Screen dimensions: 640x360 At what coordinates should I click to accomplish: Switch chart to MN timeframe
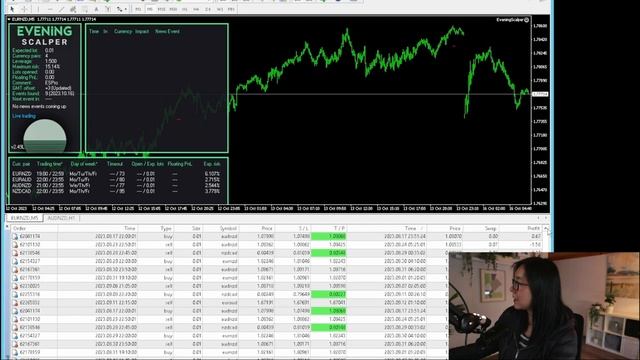tap(231, 9)
